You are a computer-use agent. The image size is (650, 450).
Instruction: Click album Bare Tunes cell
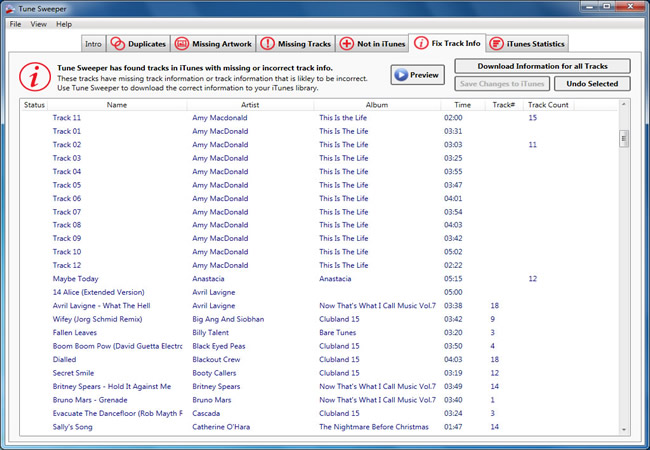click(x=337, y=332)
